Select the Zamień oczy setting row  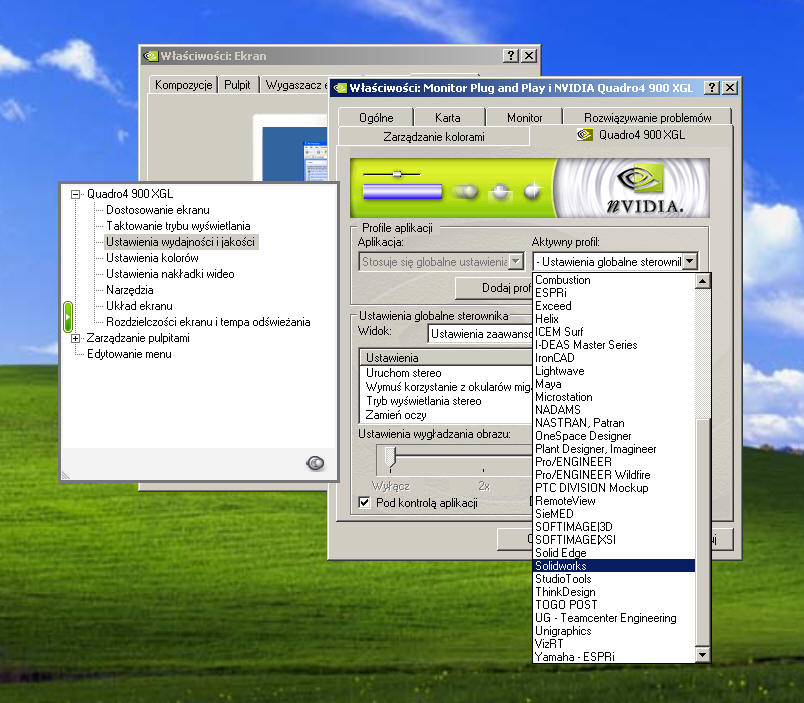pos(446,415)
